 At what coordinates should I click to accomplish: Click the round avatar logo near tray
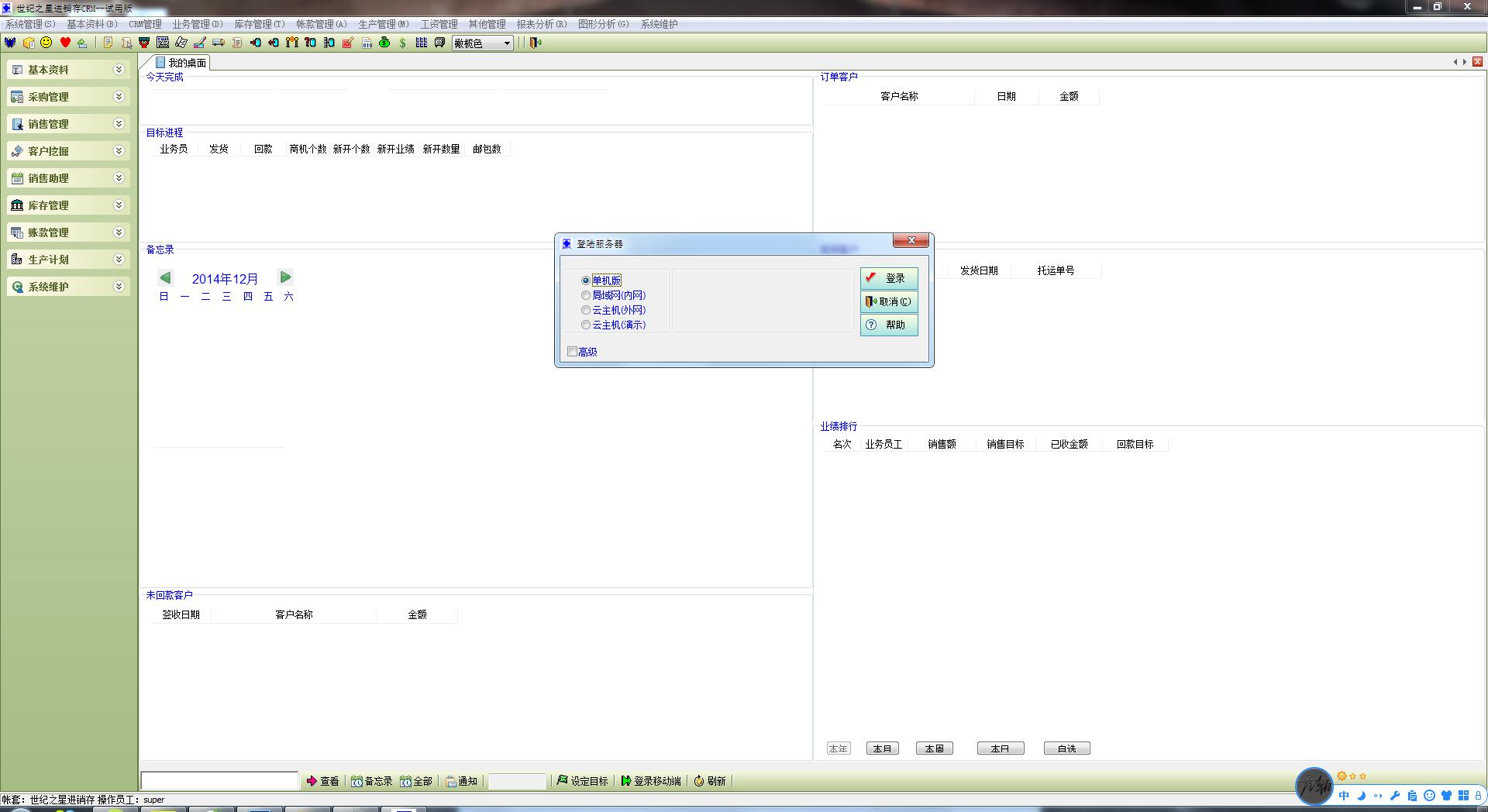coord(1314,786)
